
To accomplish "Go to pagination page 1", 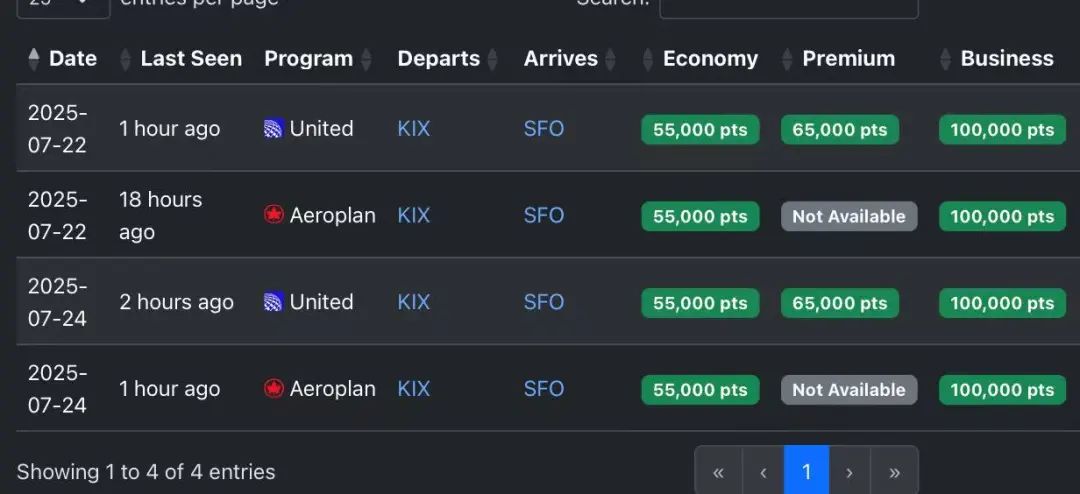I will pos(807,471).
